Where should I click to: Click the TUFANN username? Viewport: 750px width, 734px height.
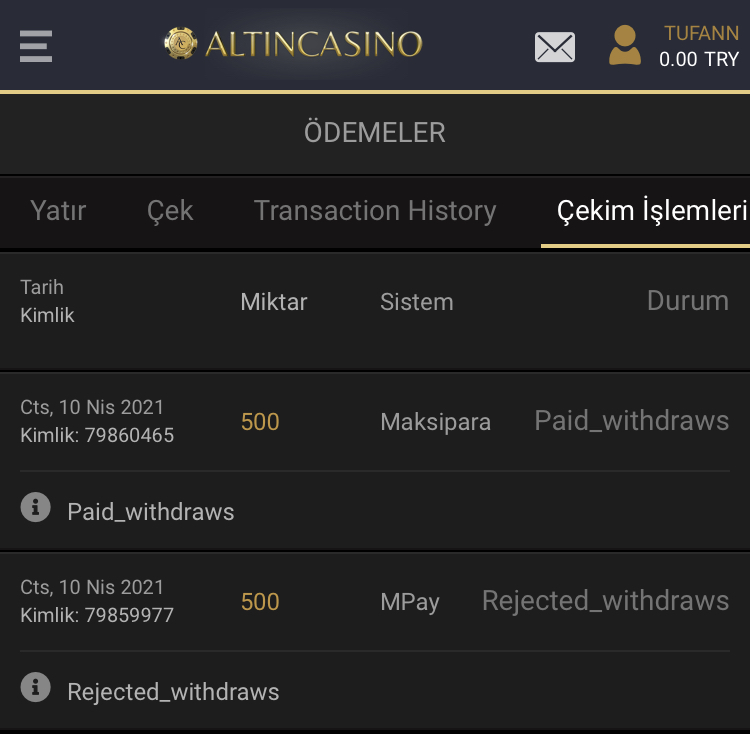coord(701,33)
